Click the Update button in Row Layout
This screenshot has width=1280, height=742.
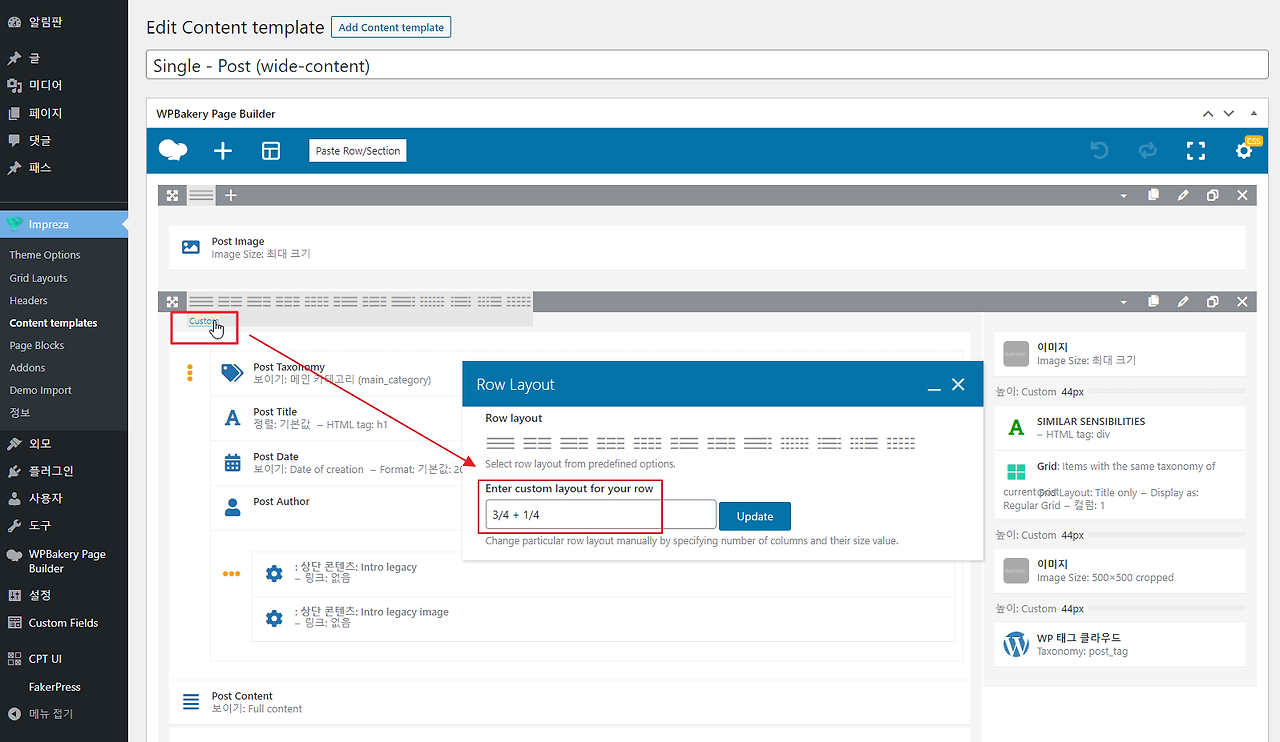coord(755,516)
